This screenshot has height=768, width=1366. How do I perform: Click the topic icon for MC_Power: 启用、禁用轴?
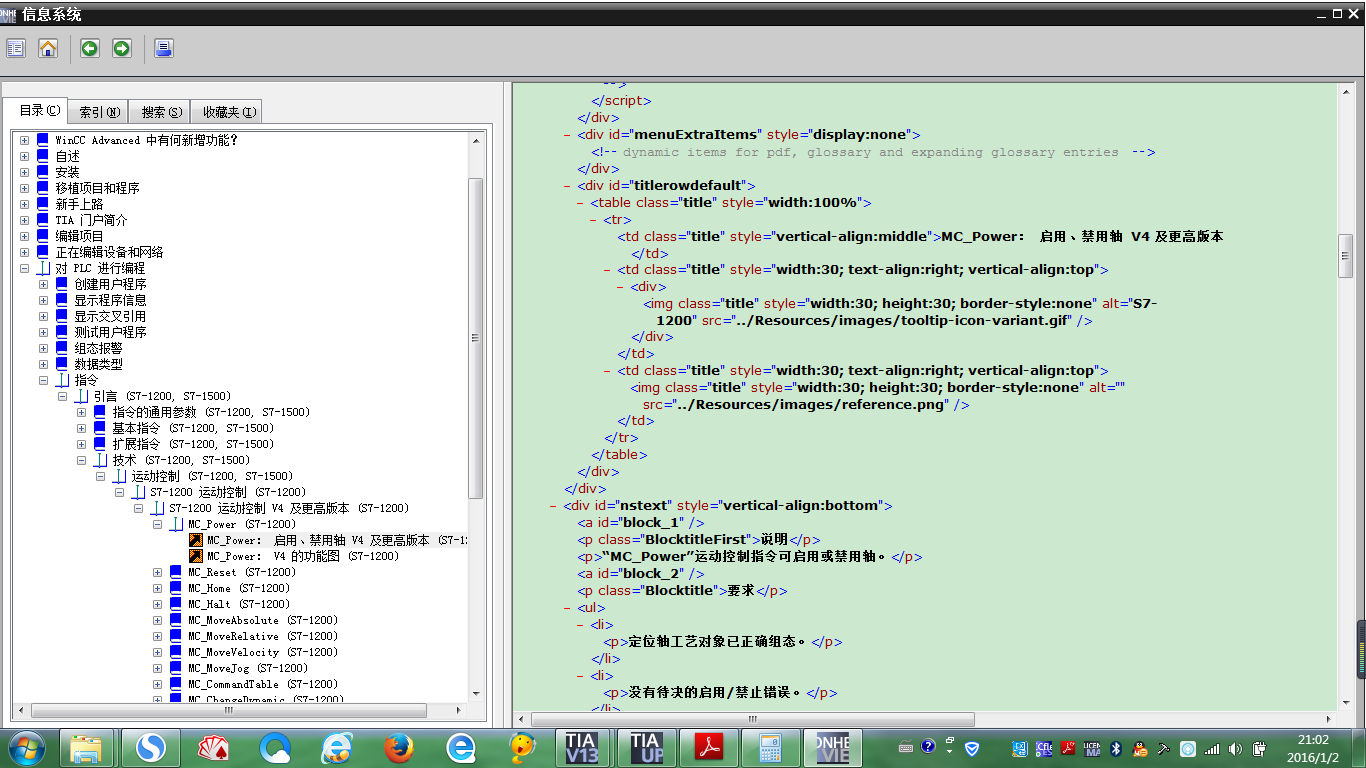click(196, 540)
